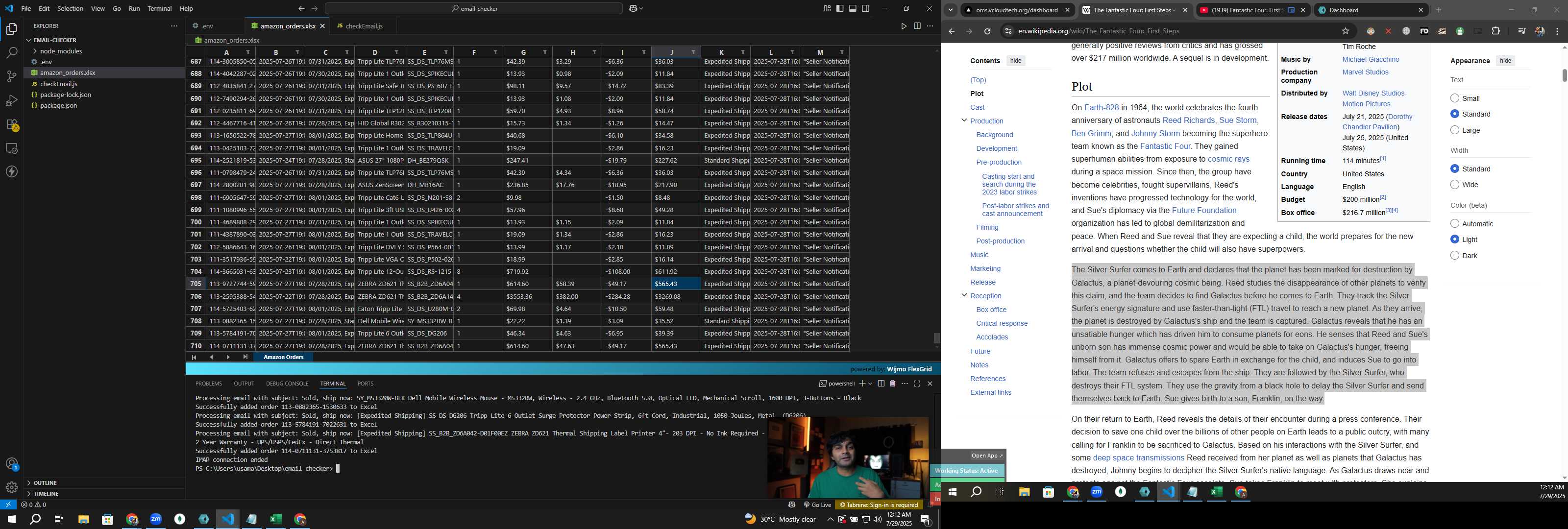The height and width of the screenshot is (529, 1568).
Task: Maximize the terminal panel size
Action: pyautogui.click(x=917, y=384)
